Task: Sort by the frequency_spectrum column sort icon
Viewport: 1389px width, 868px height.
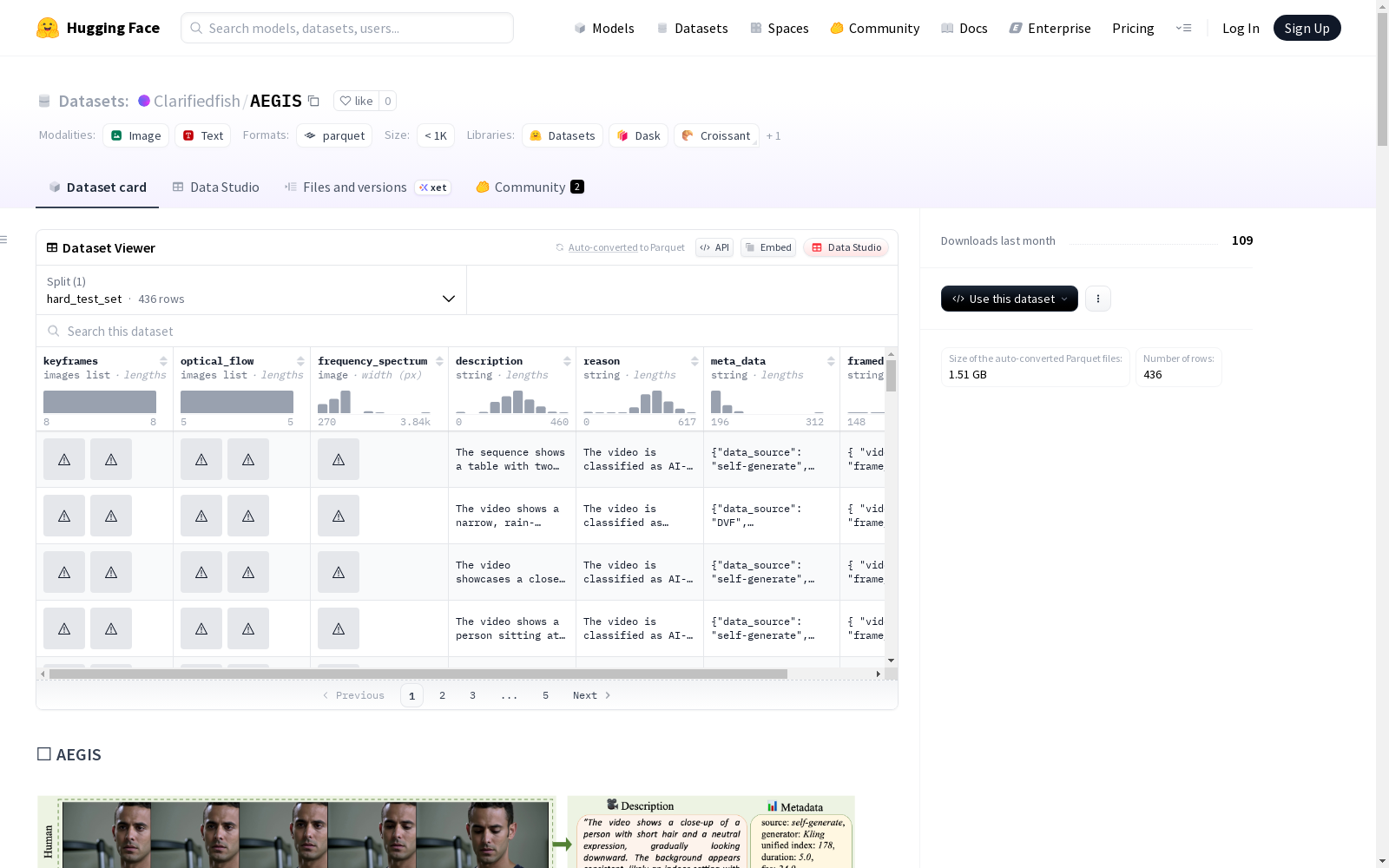Action: click(439, 361)
